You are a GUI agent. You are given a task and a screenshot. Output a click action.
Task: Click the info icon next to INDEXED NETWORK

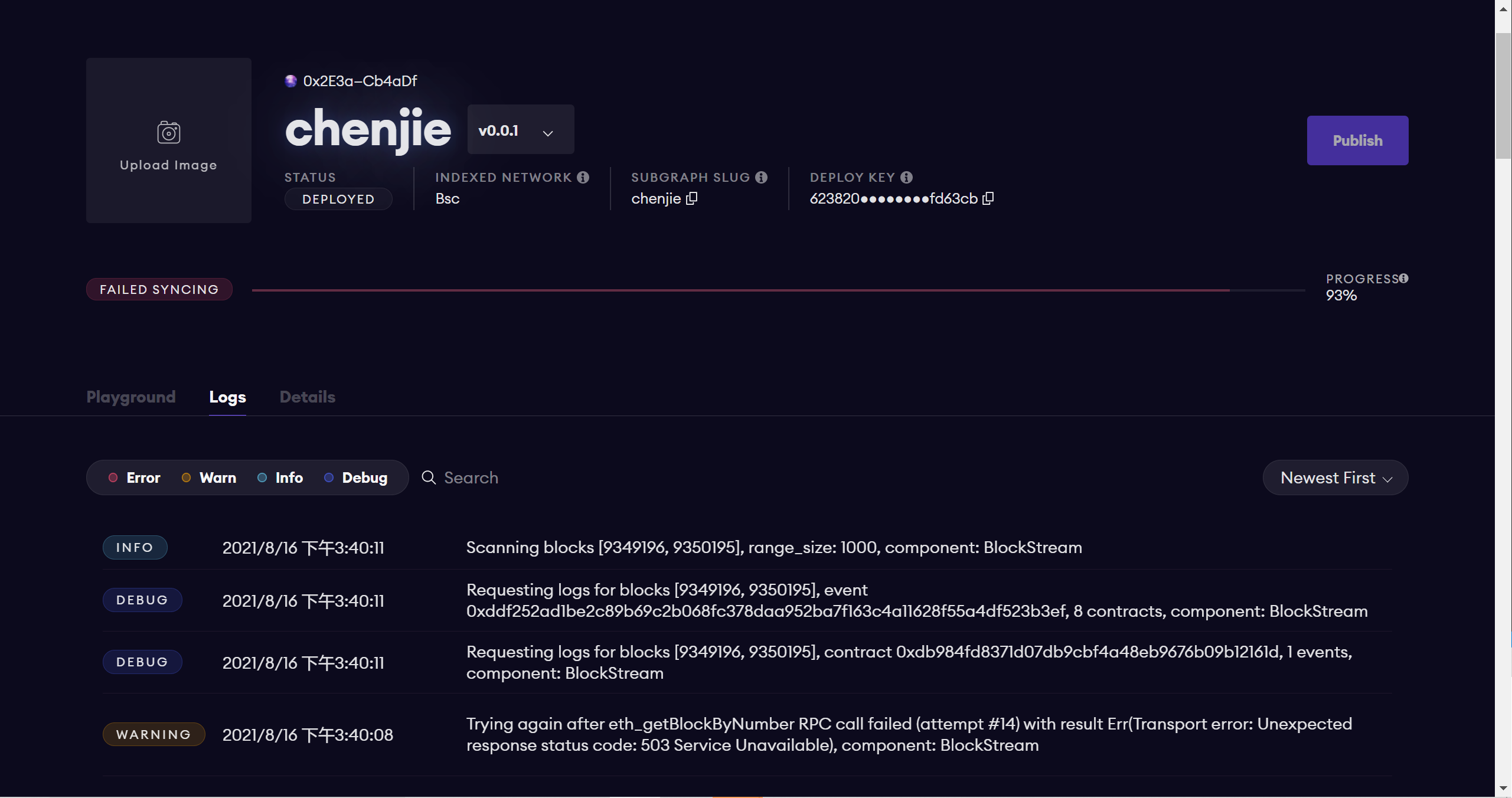[x=584, y=176]
